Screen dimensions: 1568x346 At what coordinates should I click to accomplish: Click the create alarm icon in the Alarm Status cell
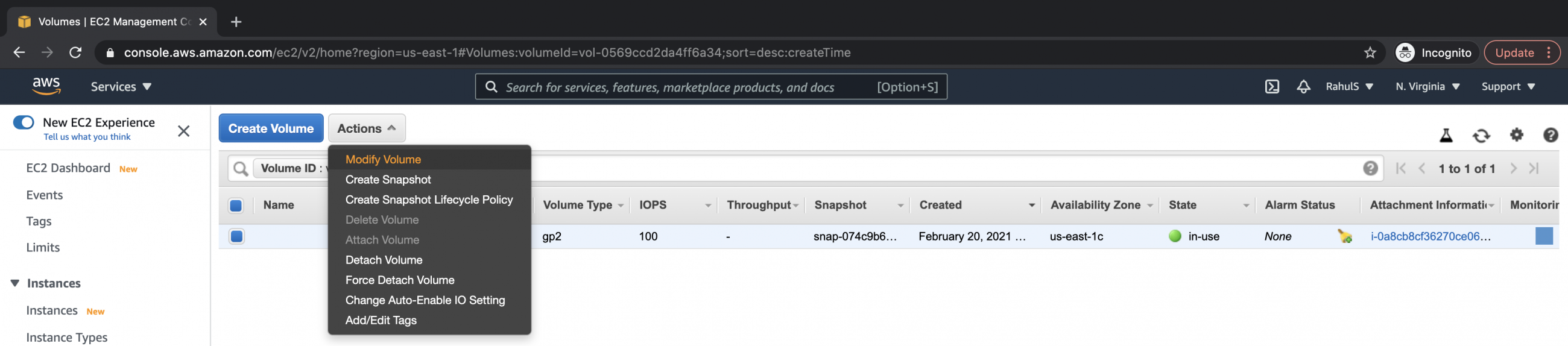click(1345, 236)
